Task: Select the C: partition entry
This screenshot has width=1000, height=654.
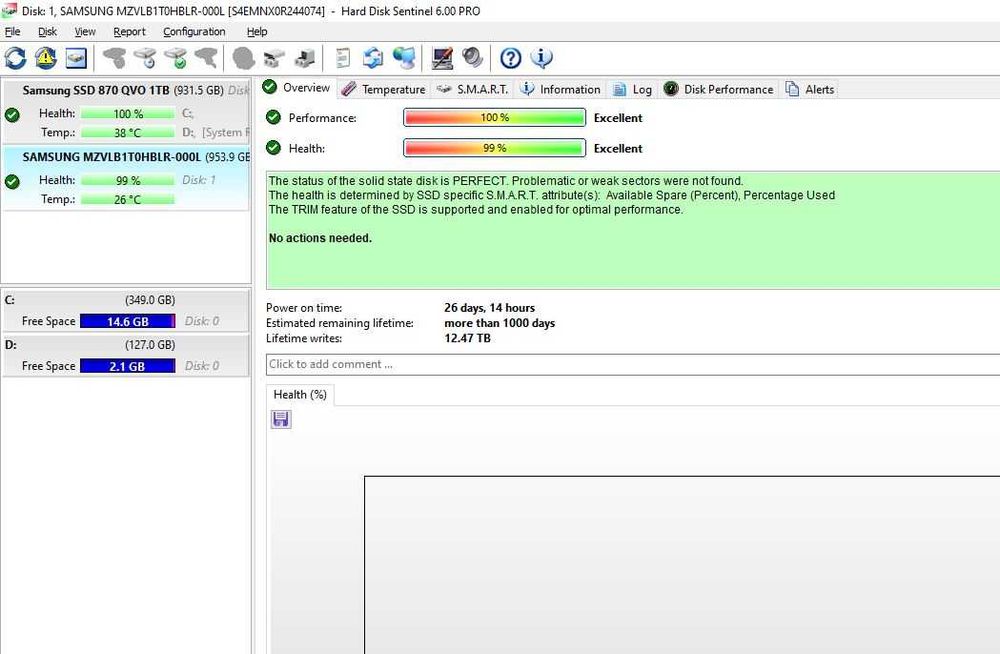Action: [126, 311]
